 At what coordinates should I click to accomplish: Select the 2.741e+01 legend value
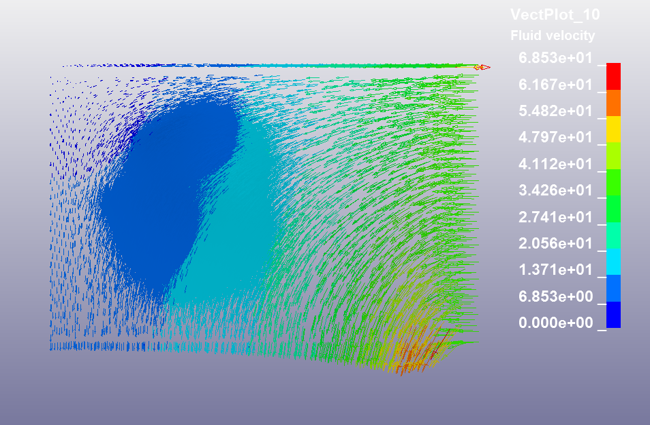[555, 217]
